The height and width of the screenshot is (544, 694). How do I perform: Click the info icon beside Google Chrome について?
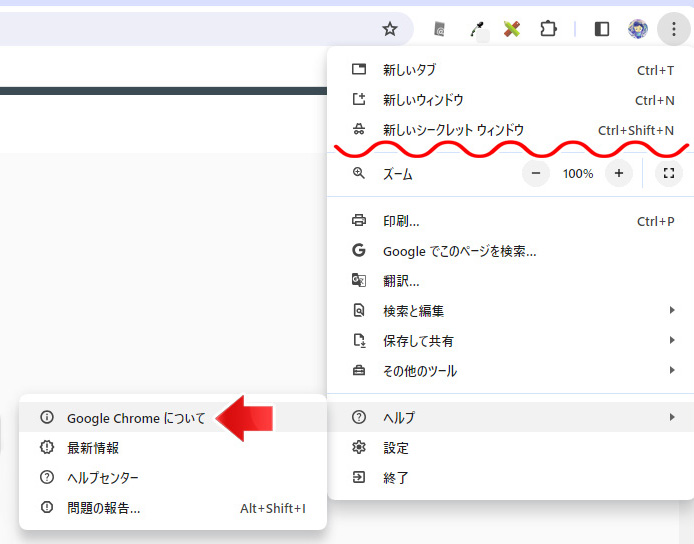[46, 417]
